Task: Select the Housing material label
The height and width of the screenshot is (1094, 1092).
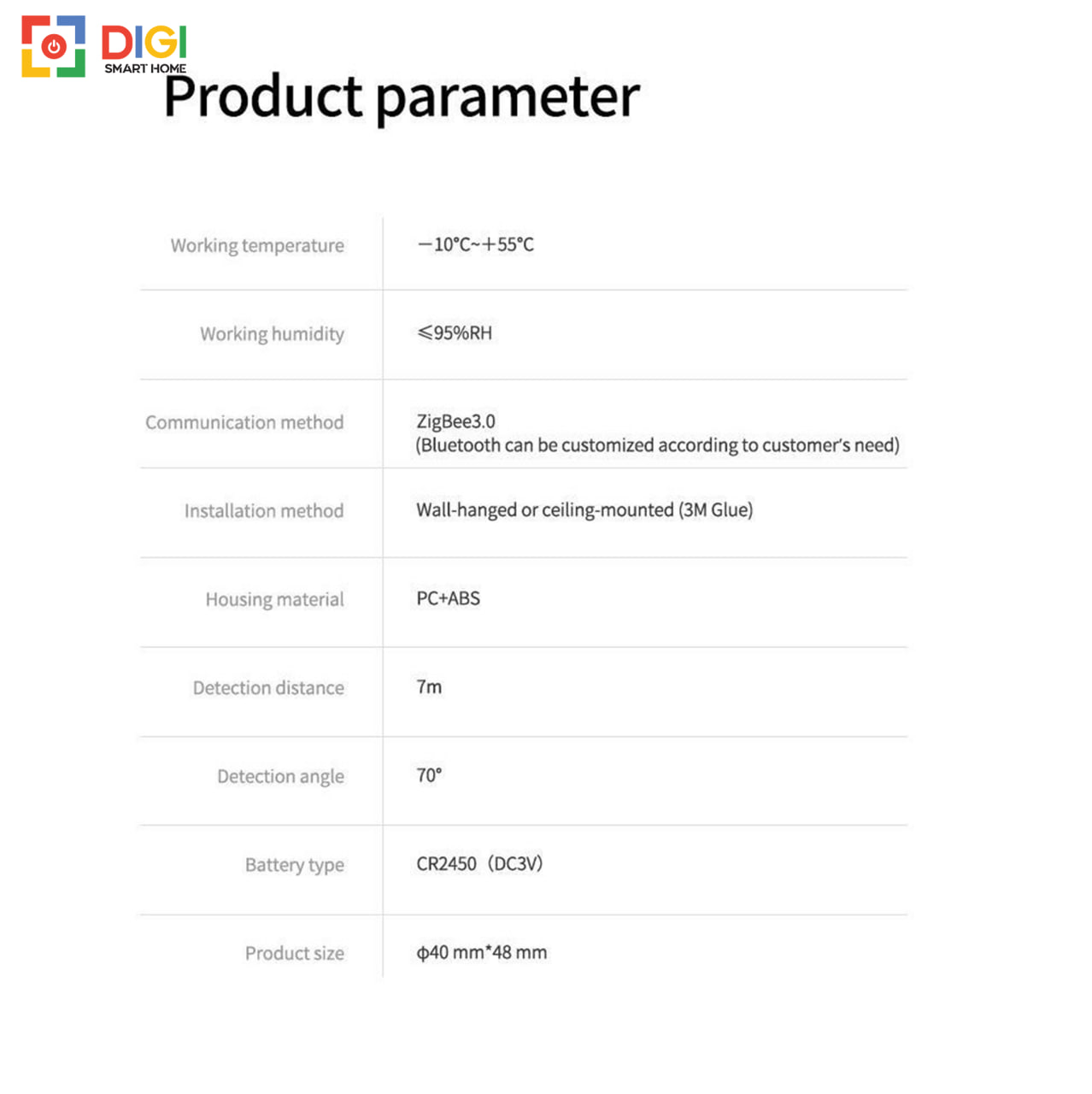Action: pyautogui.click(x=274, y=600)
